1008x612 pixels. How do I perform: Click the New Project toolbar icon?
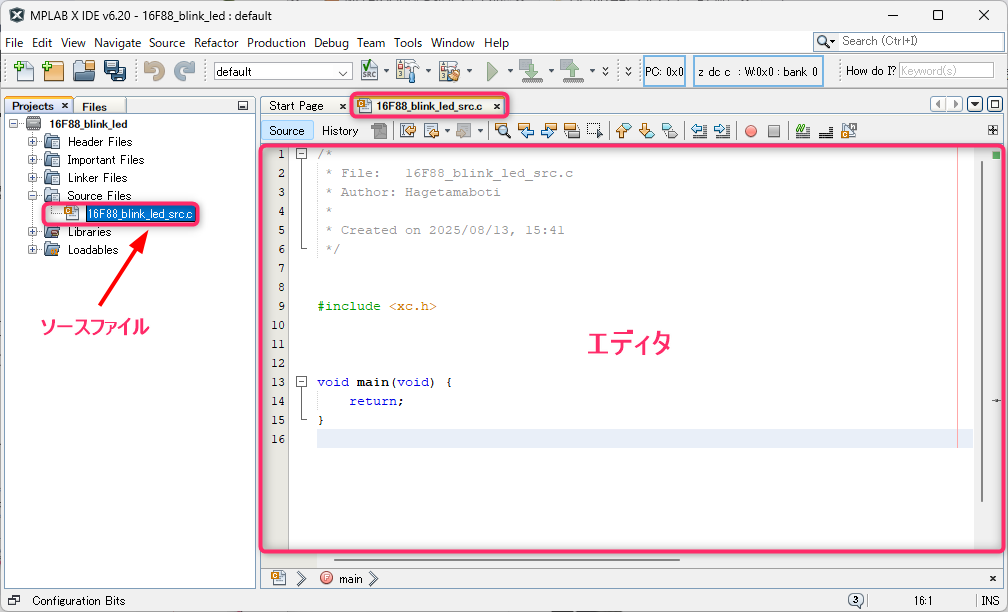pyautogui.click(x=53, y=71)
